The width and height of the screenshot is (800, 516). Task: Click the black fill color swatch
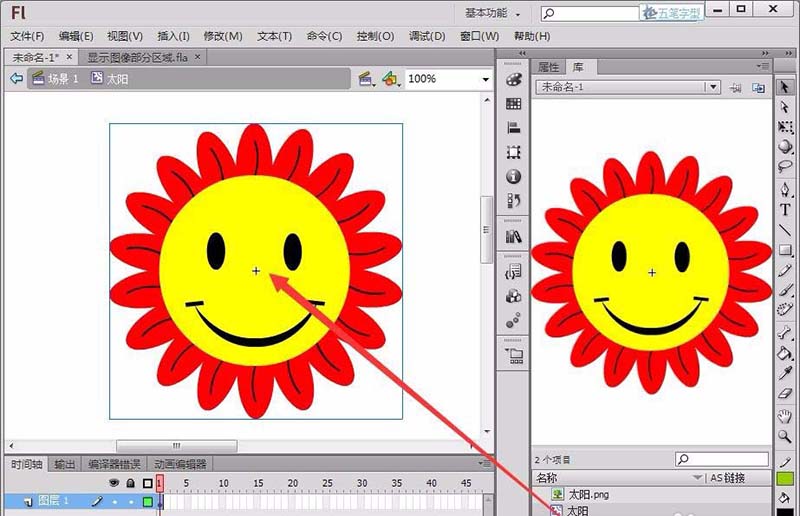[x=785, y=511]
